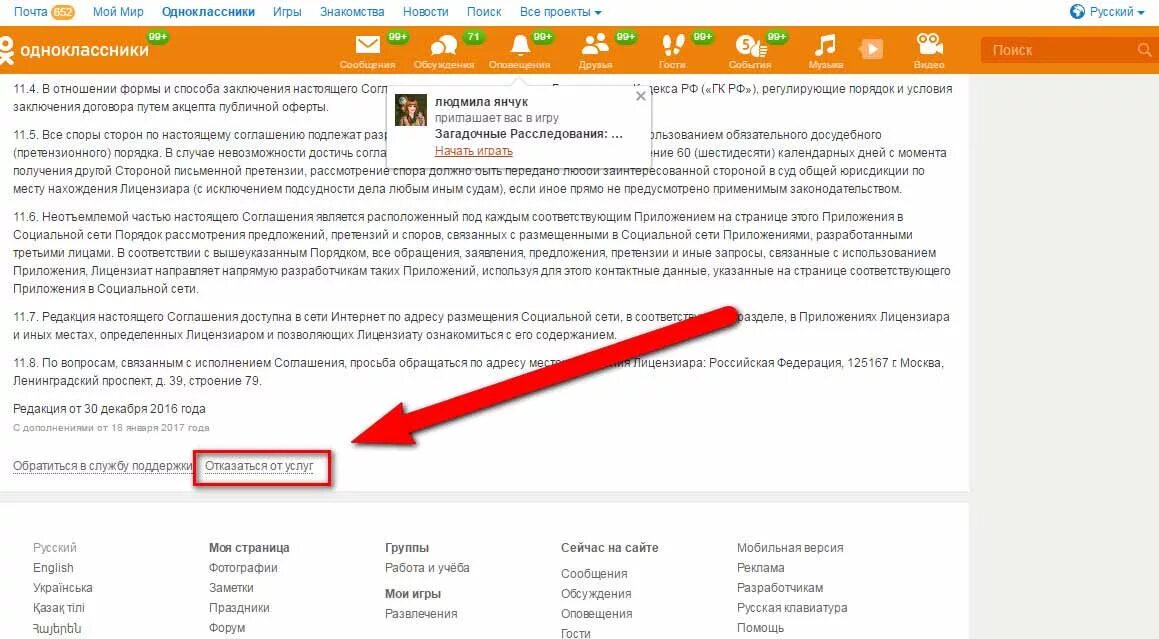Viewport: 1159px width, 639px height.
Task: Click людмила янчук name in popup
Action: [481, 102]
